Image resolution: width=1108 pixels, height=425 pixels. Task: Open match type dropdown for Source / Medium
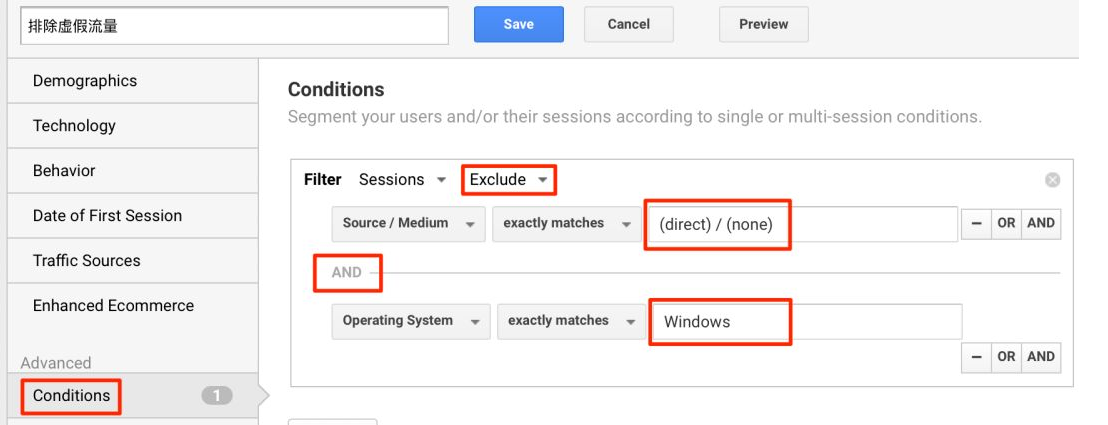[x=565, y=223]
